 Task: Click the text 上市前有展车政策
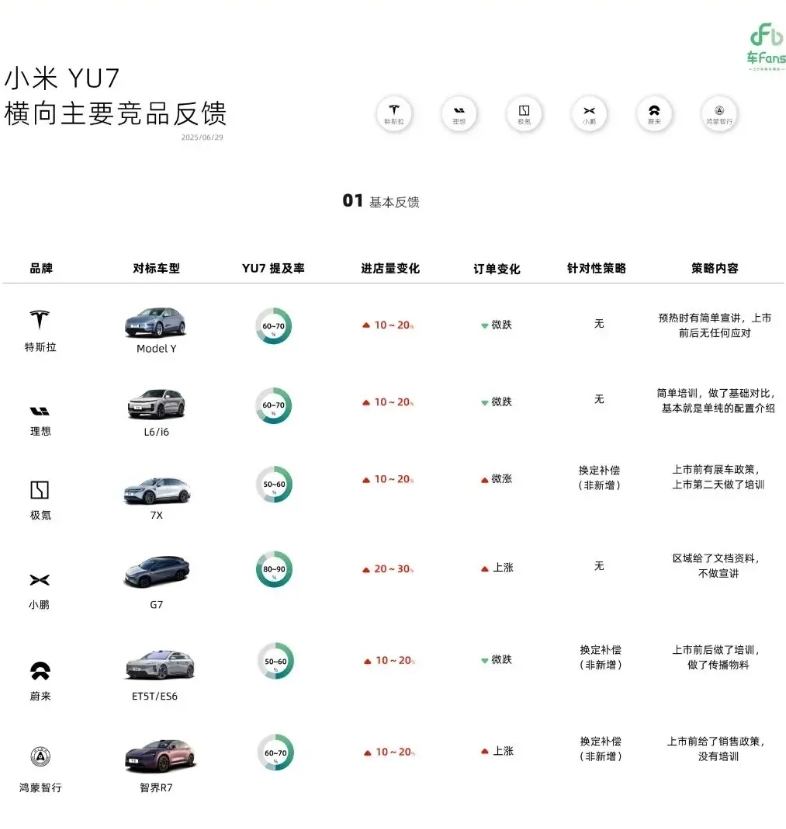(716, 469)
